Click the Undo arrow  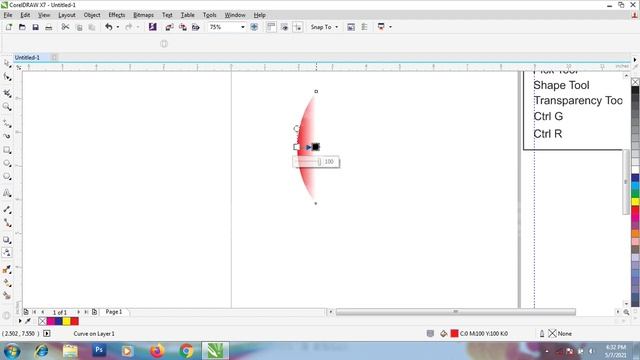109,27
